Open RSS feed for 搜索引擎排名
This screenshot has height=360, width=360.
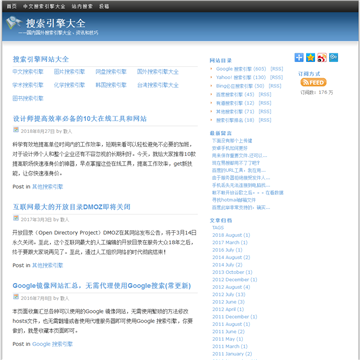[265, 120]
